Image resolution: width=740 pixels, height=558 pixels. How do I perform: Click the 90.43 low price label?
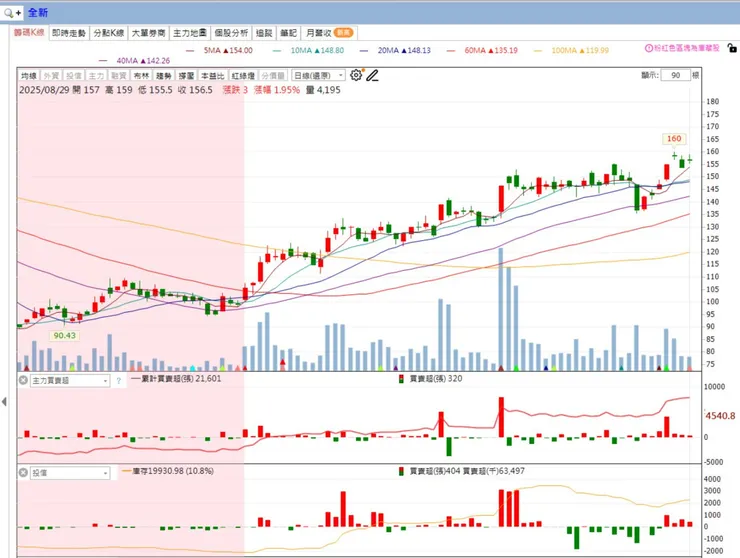point(65,336)
